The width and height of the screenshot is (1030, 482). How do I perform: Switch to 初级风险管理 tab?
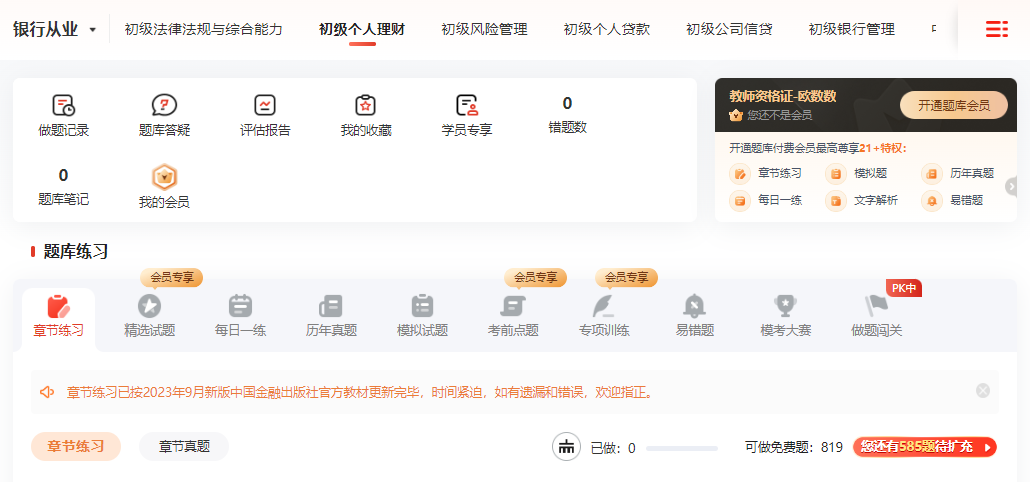point(484,30)
